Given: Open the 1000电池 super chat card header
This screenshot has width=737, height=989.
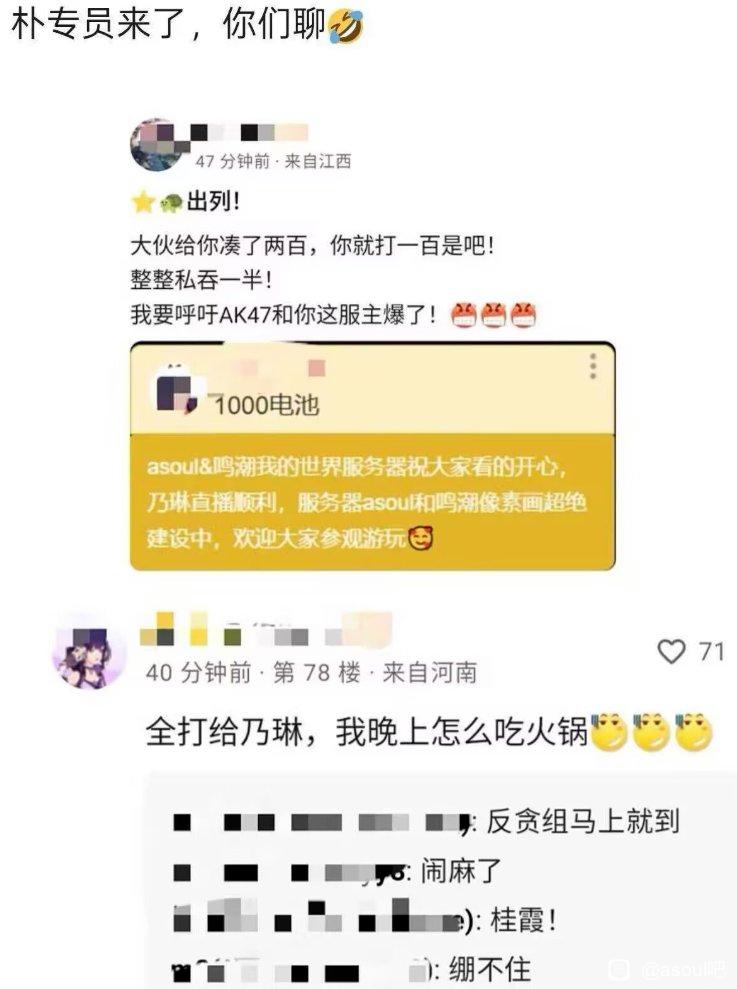Looking at the screenshot, I should click(x=372, y=388).
